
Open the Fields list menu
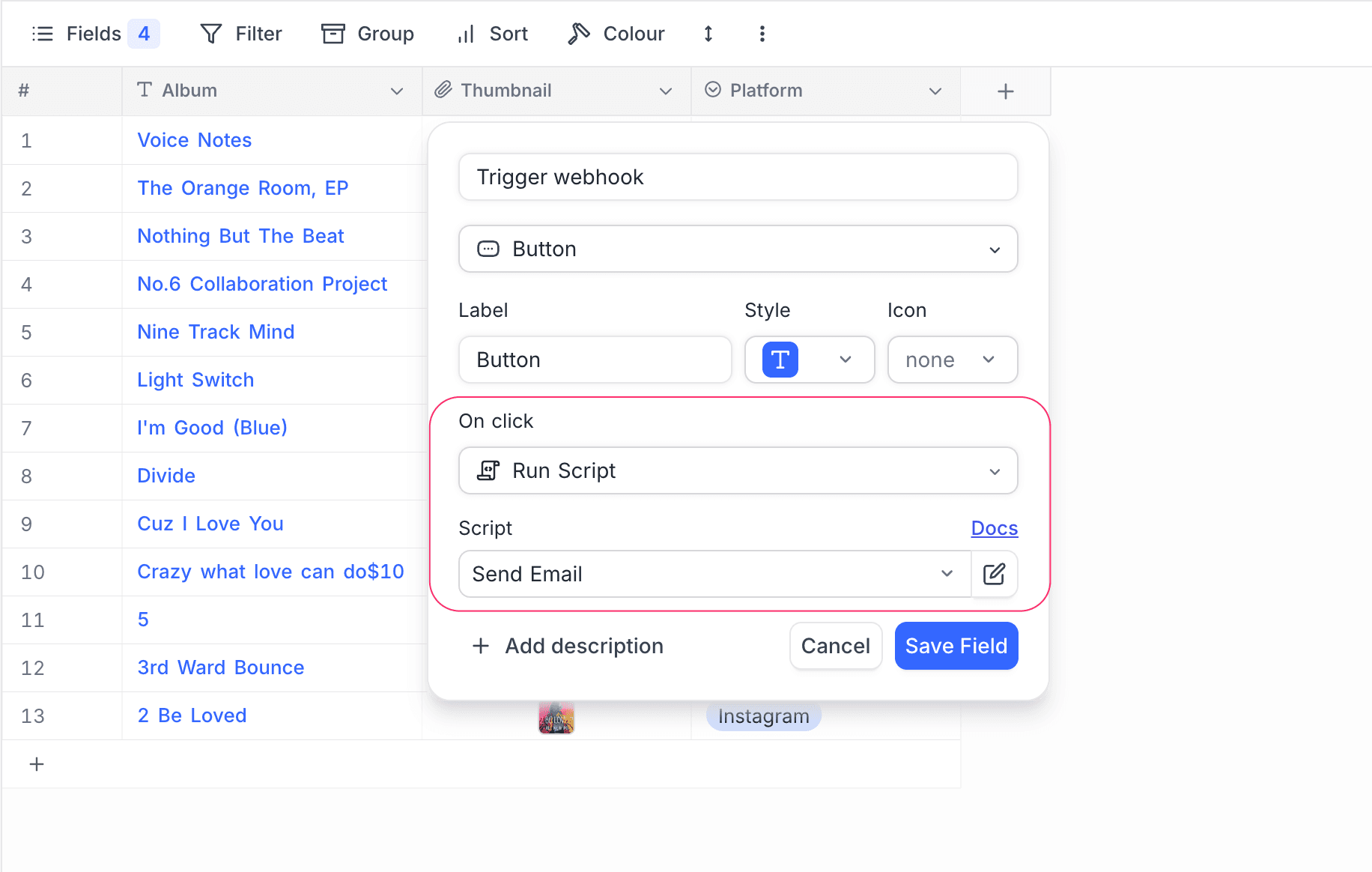(77, 34)
